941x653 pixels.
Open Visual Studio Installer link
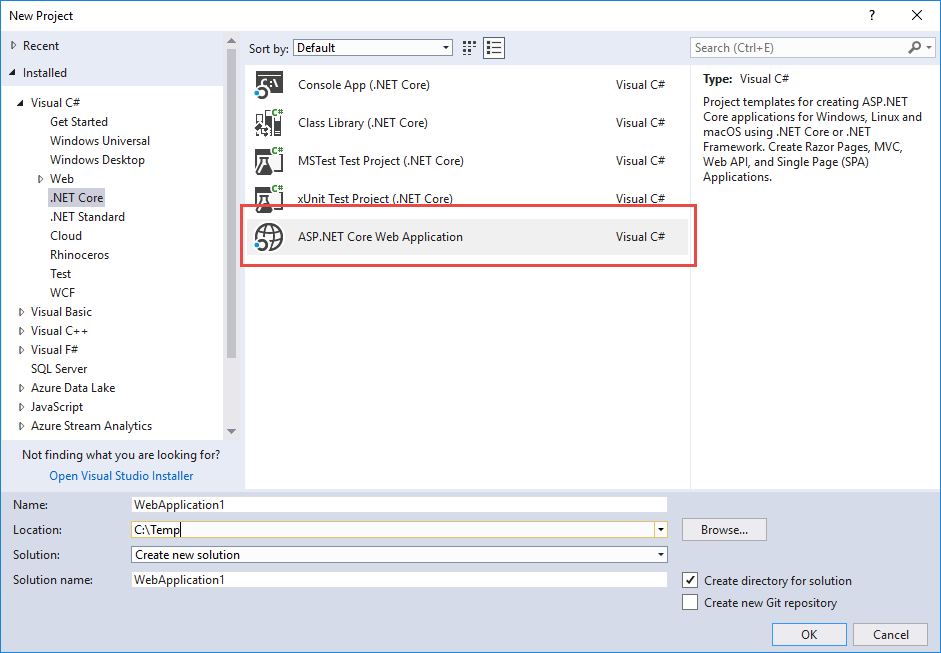click(121, 476)
